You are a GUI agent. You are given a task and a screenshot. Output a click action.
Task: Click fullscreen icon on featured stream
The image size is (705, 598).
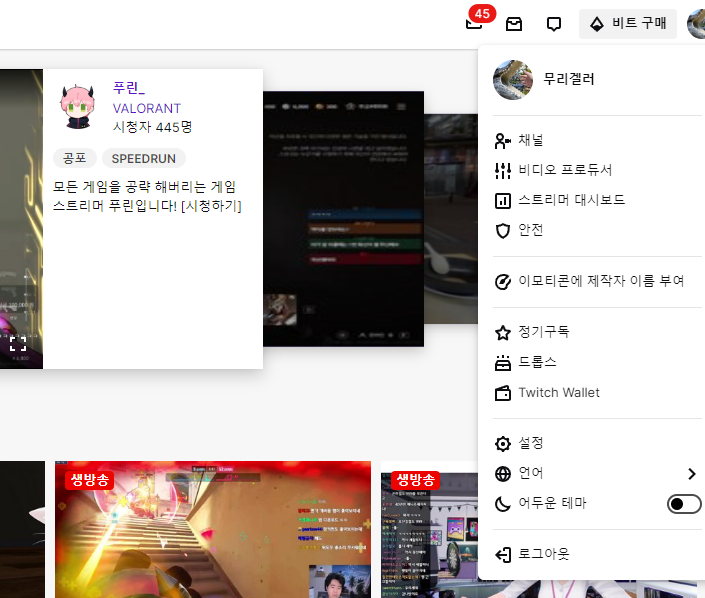point(18,344)
